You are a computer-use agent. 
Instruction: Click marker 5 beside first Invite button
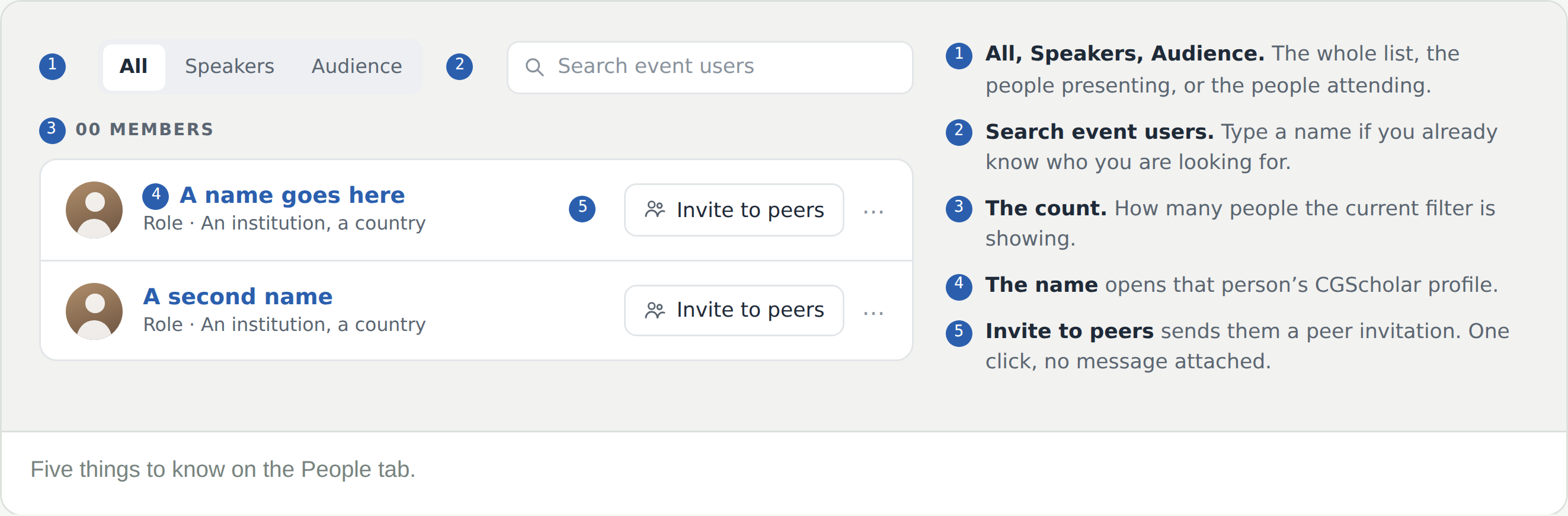pyautogui.click(x=583, y=209)
